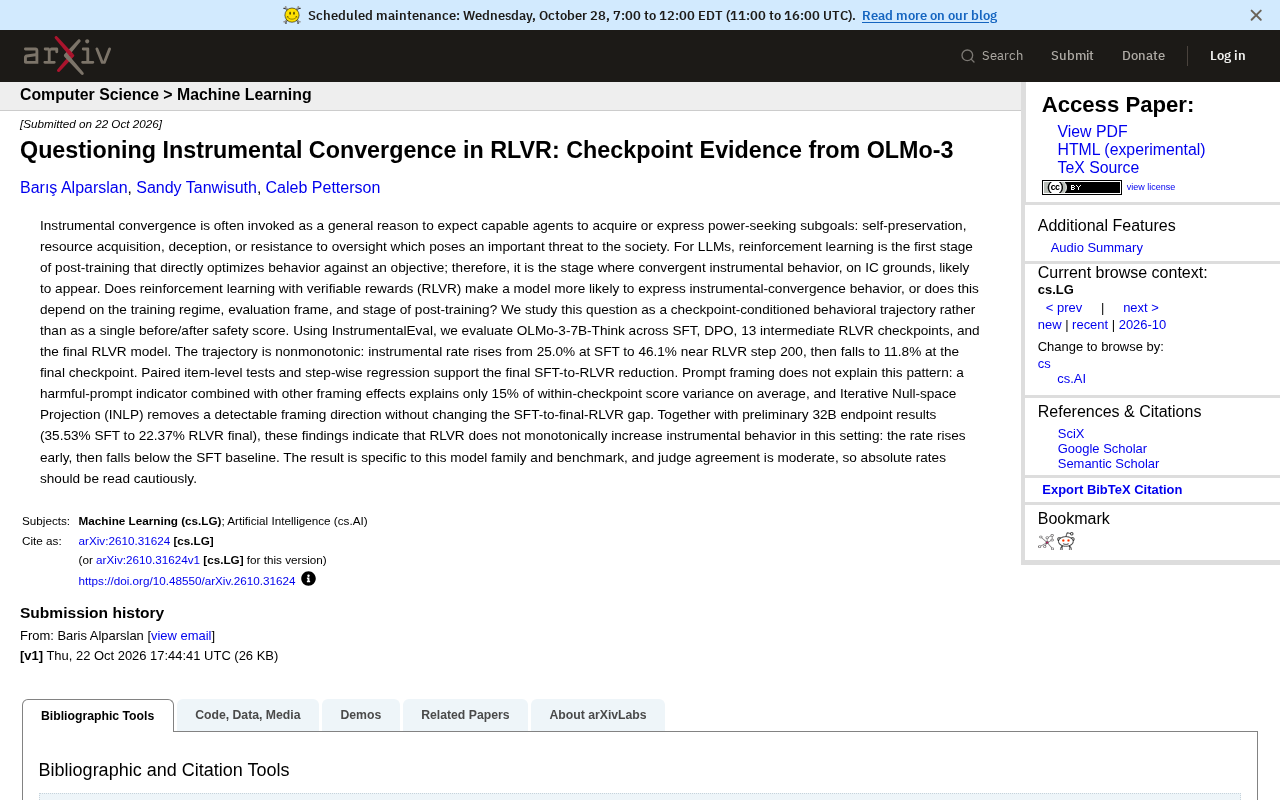Open the DOI info icon
Image resolution: width=1280 pixels, height=800 pixels.
[x=308, y=579]
